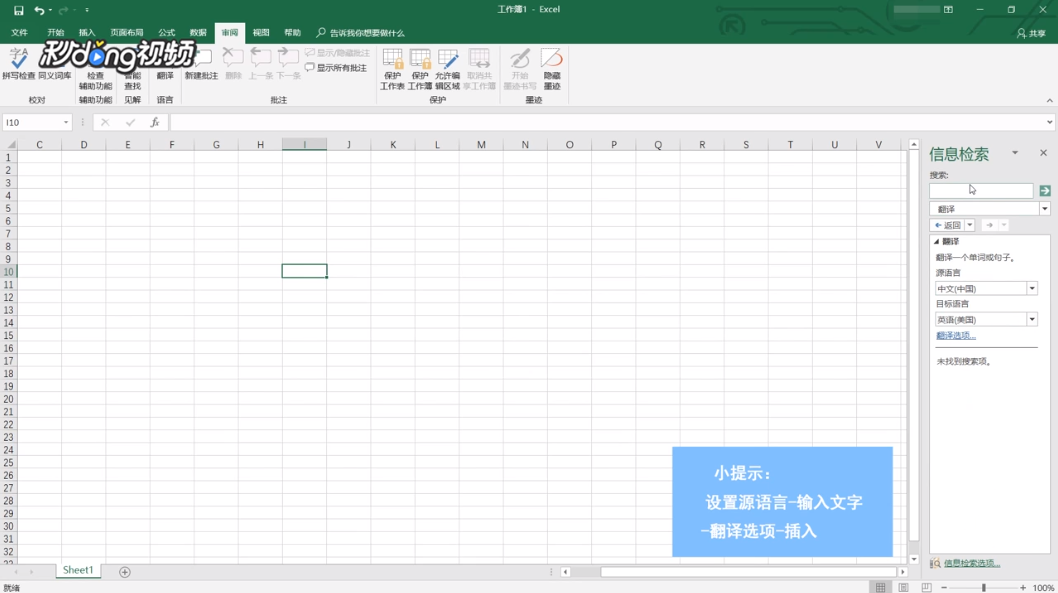Click the formula bar input area

[x=607, y=122]
